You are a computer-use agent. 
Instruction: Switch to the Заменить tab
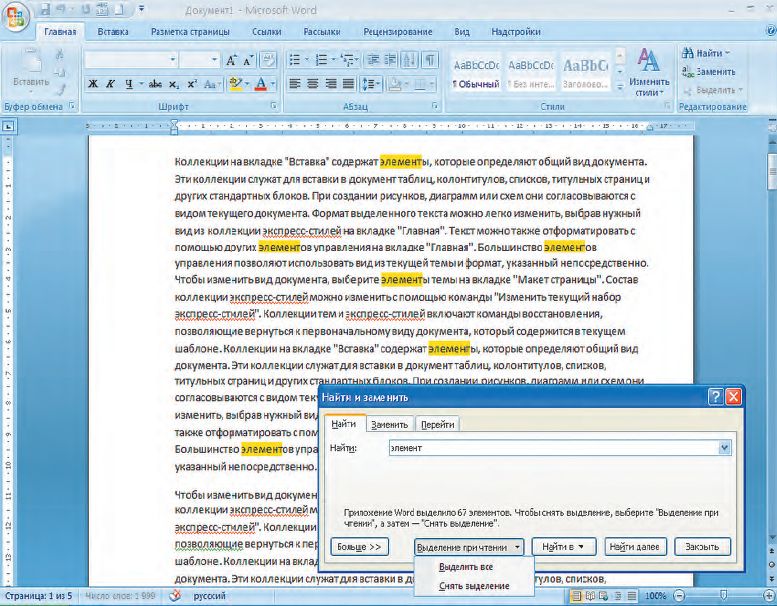[389, 424]
